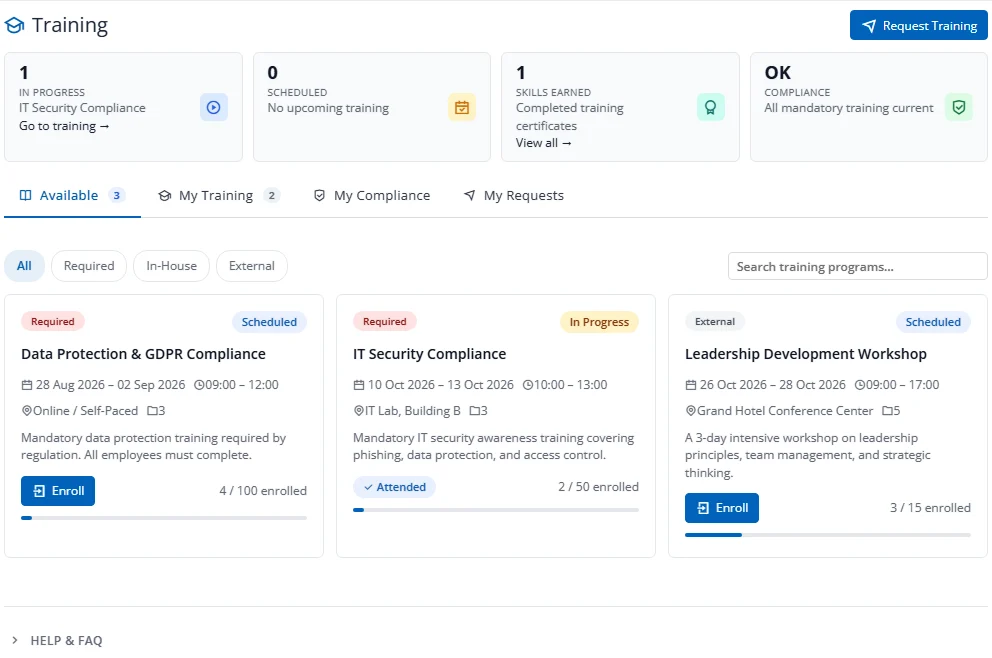This screenshot has width=992, height=658.
Task: Click clock icon beside 10:00 – 13:00 time
Action: click(x=528, y=385)
